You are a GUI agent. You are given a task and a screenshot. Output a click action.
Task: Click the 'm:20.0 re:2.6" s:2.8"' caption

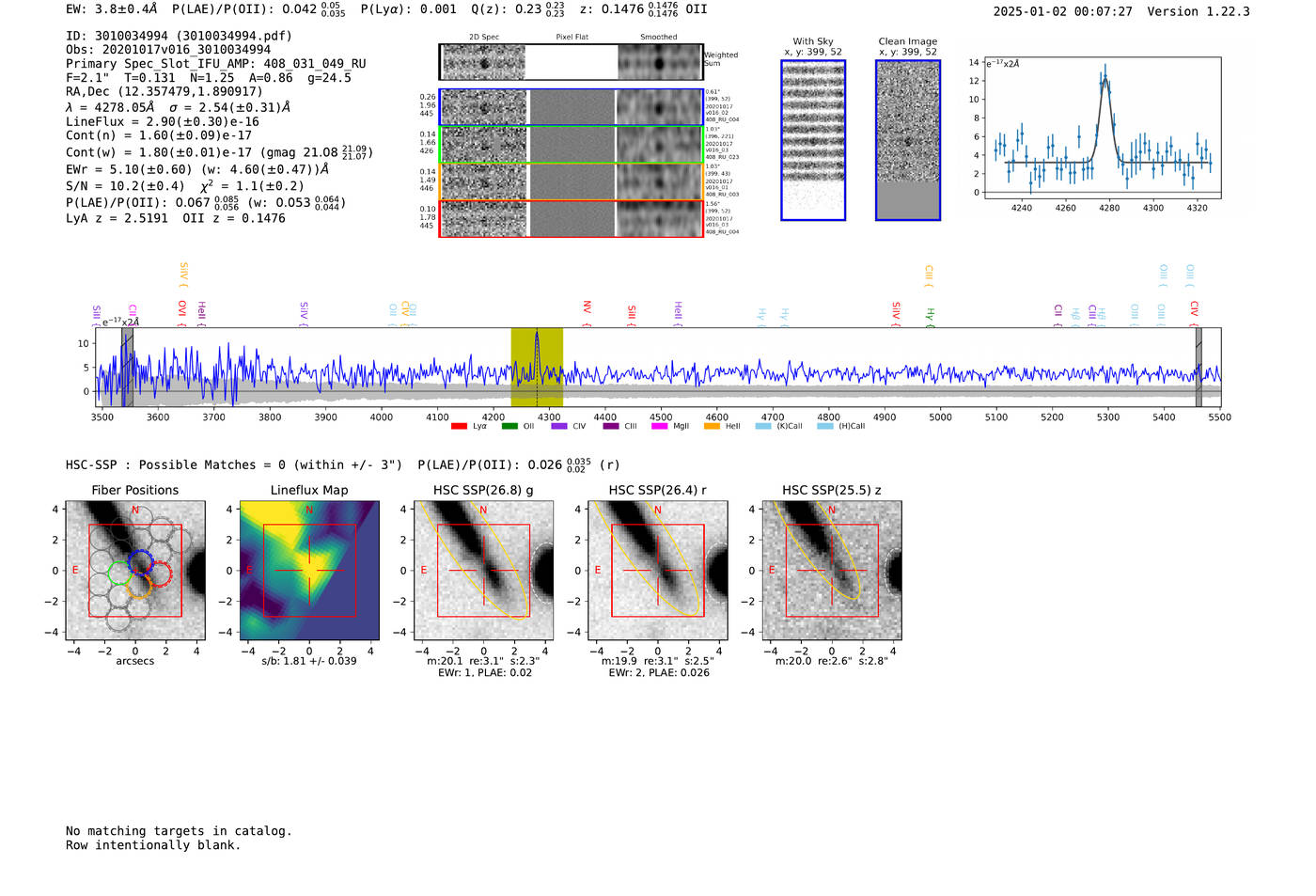(832, 661)
